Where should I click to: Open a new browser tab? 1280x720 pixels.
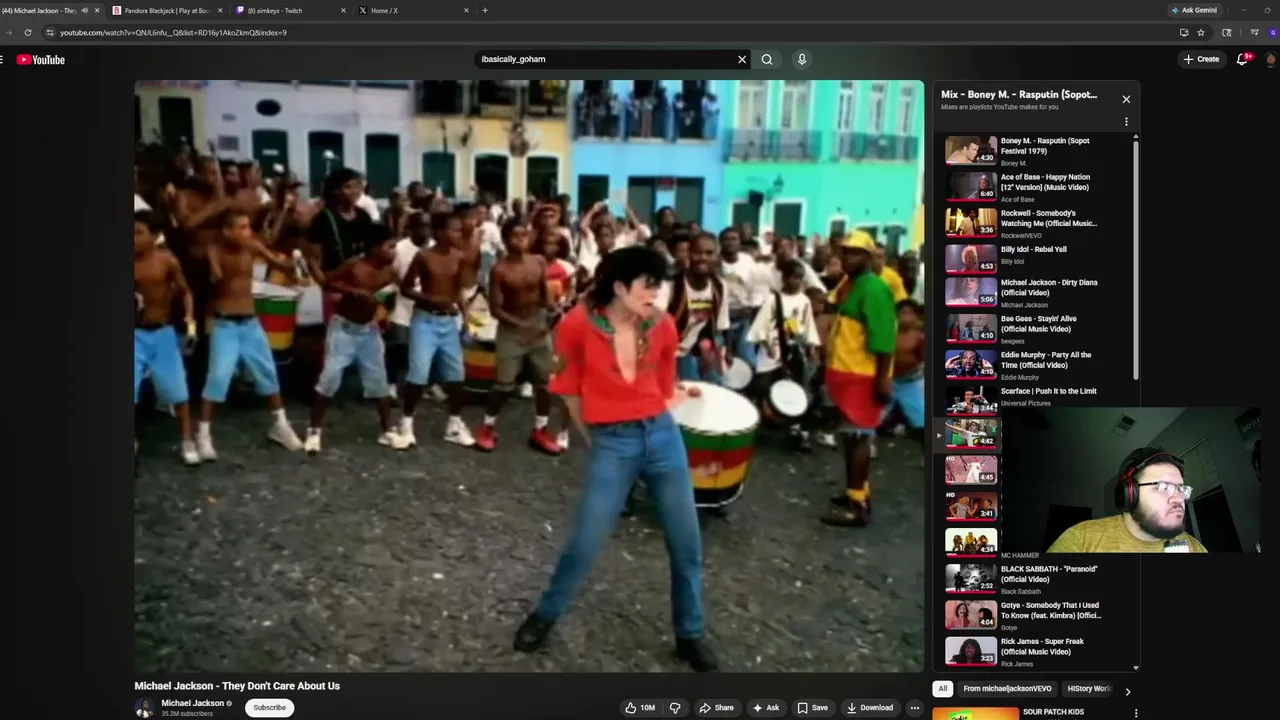(485, 10)
